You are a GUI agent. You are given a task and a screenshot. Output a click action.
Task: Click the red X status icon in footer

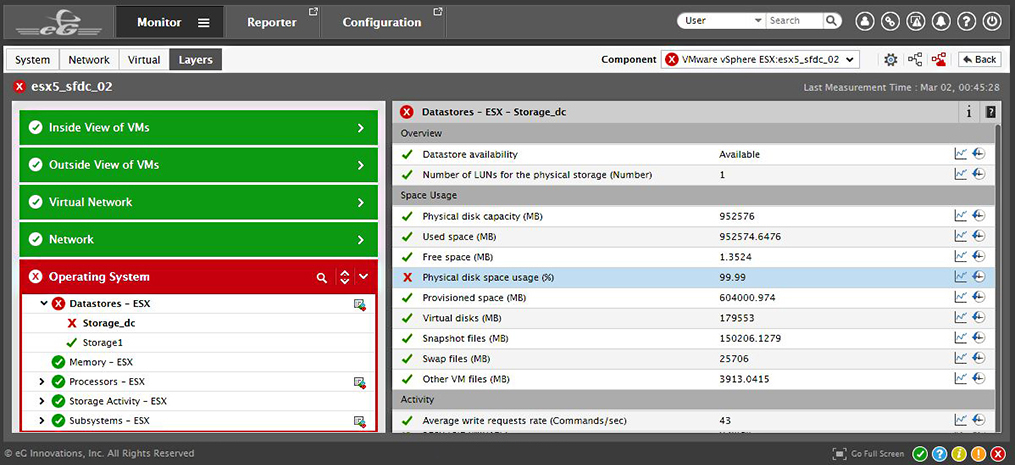click(x=999, y=454)
